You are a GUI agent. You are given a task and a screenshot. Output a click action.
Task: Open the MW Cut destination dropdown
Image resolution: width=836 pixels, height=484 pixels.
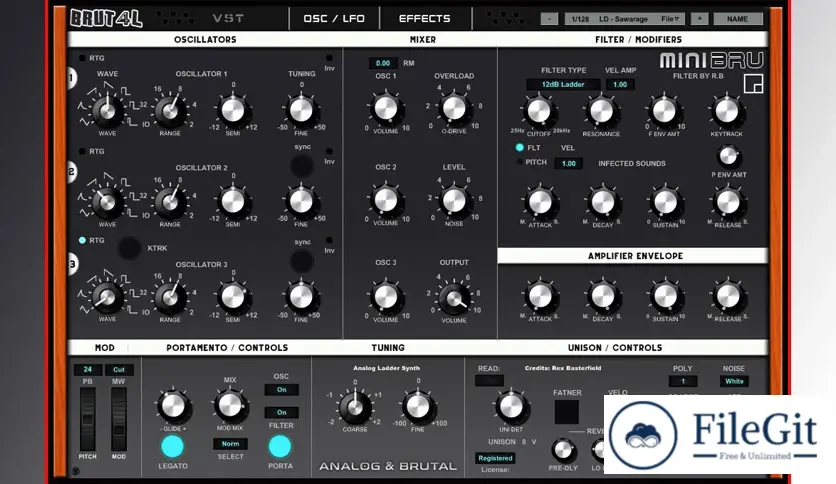119,369
